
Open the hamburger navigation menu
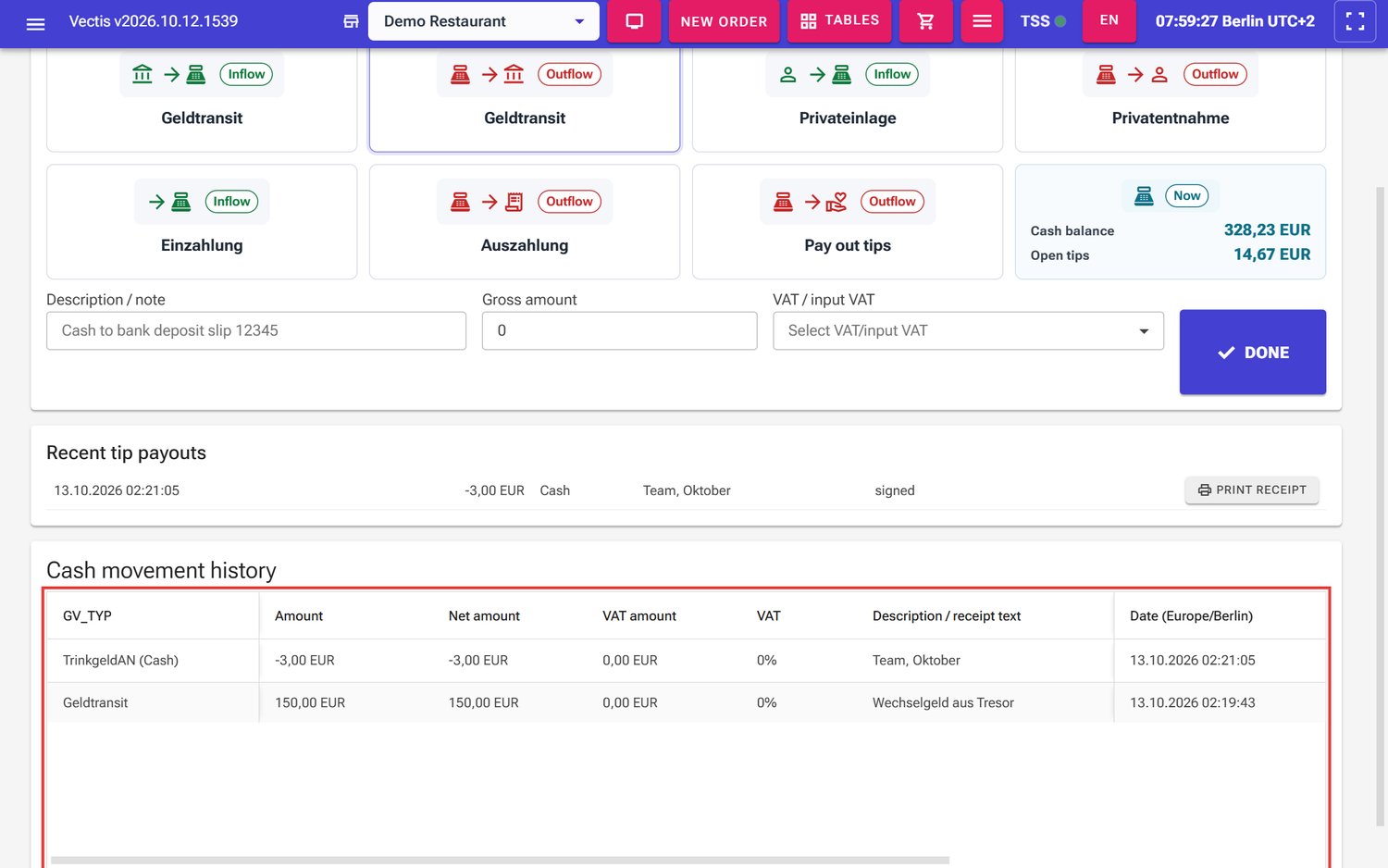[x=35, y=22]
